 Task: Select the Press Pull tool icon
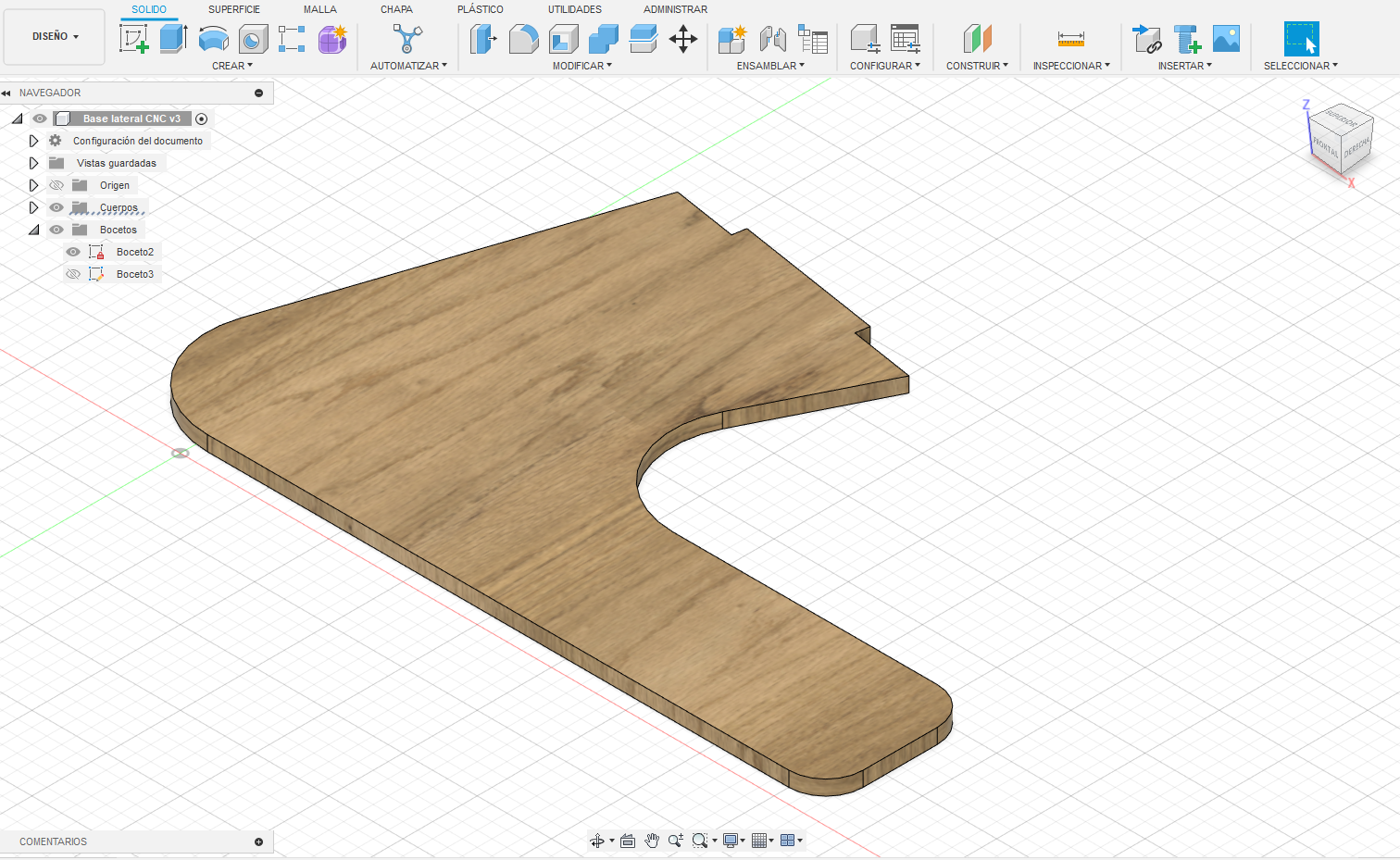click(x=483, y=39)
